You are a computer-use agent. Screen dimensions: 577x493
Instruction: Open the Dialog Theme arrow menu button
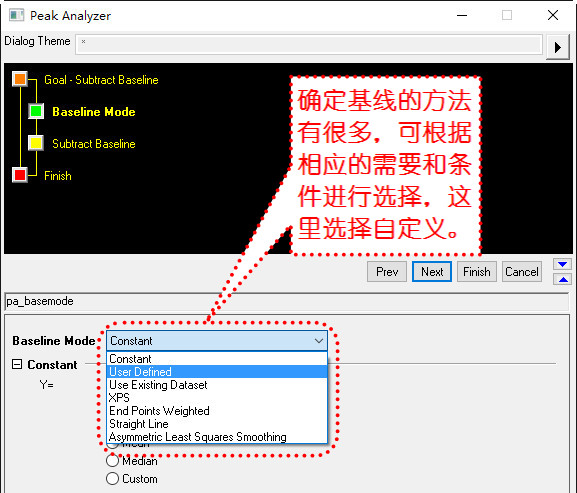(558, 47)
